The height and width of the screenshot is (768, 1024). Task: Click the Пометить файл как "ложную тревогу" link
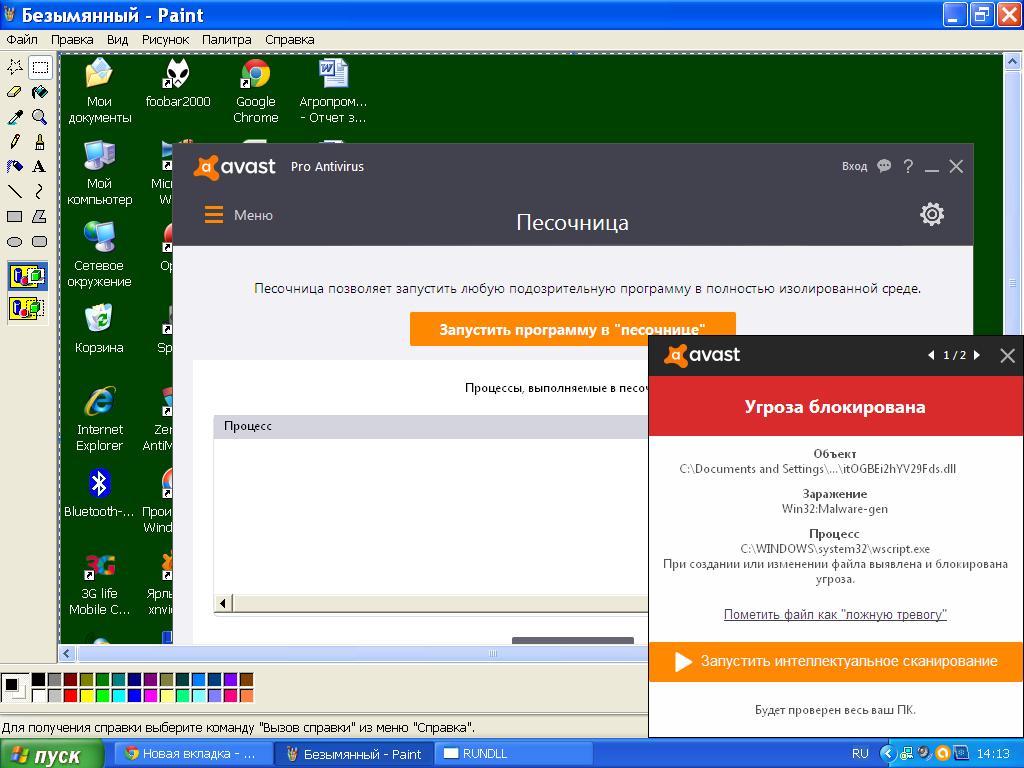tap(835, 615)
